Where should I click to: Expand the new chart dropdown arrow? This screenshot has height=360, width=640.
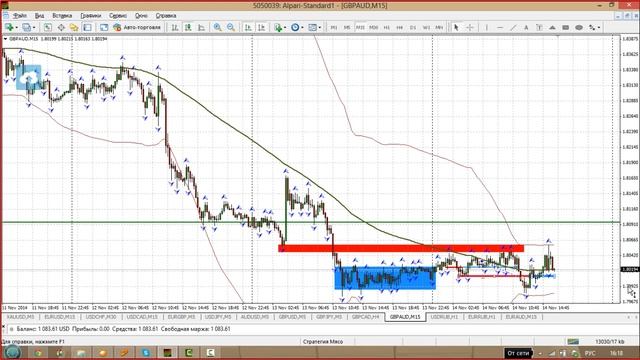click(x=16, y=27)
